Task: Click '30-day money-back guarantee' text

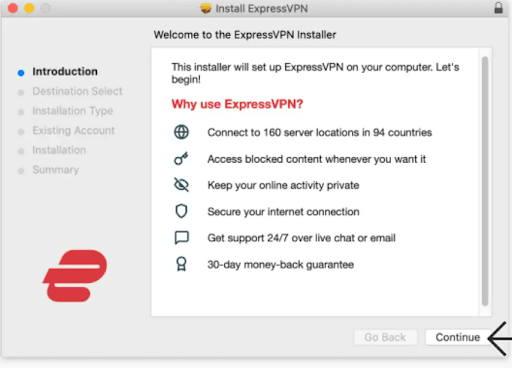Action: 281,265
